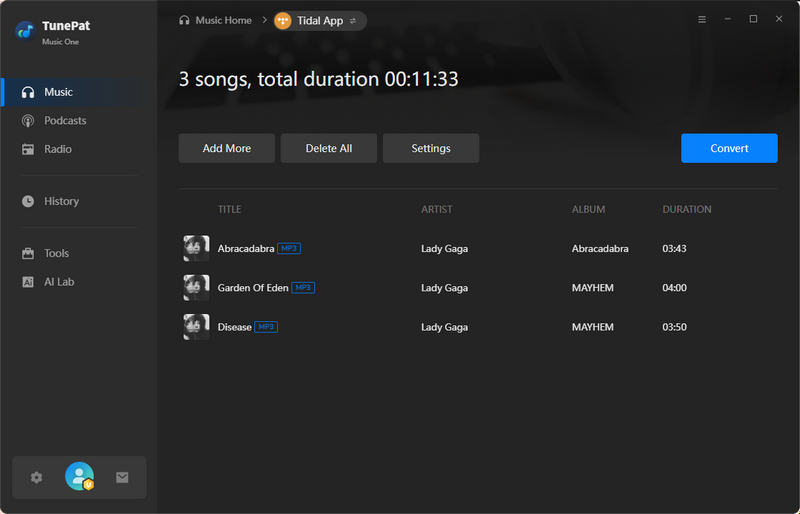
Task: Open the hamburger menu in title bar
Action: [701, 19]
